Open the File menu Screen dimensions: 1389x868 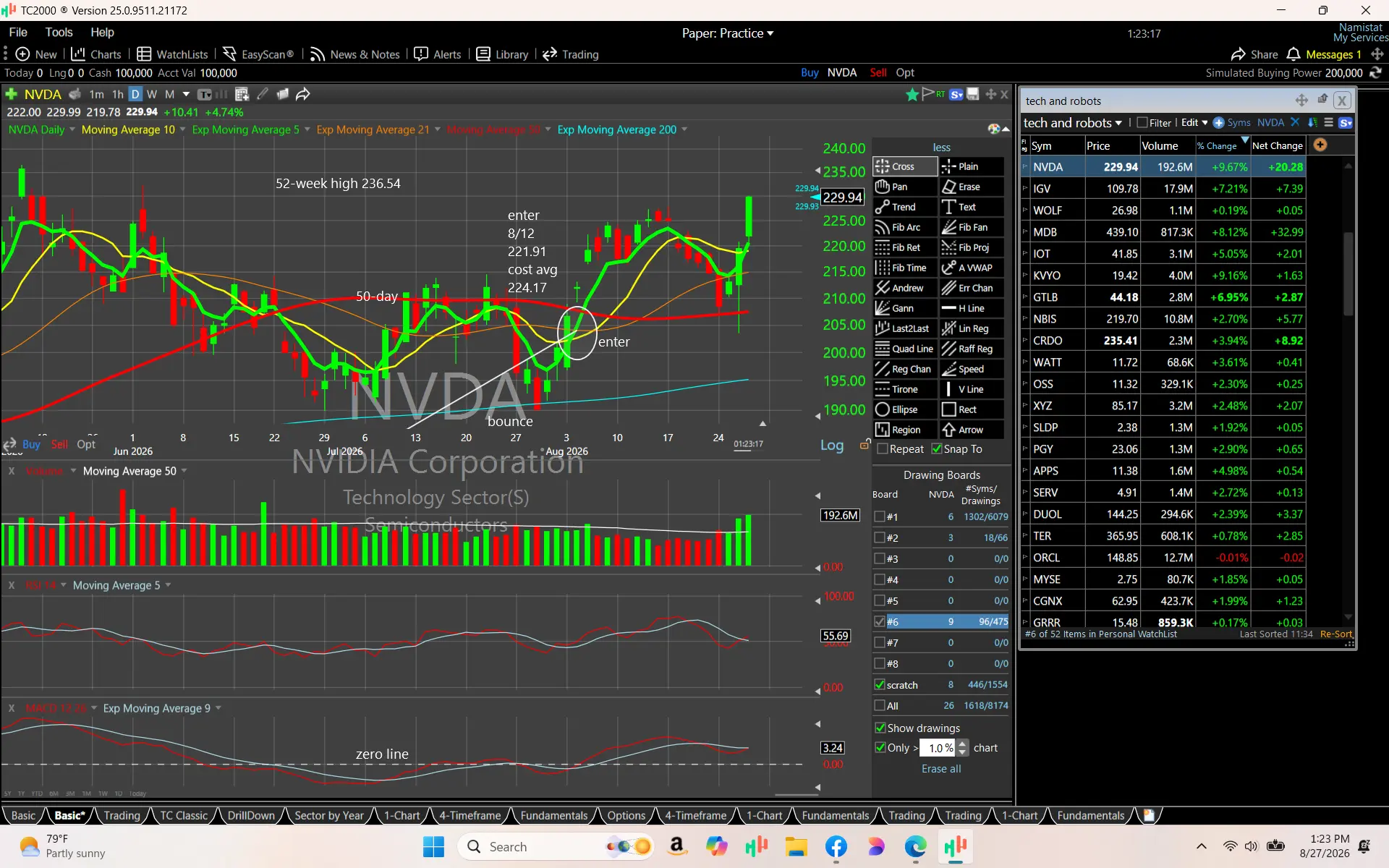[x=18, y=33]
